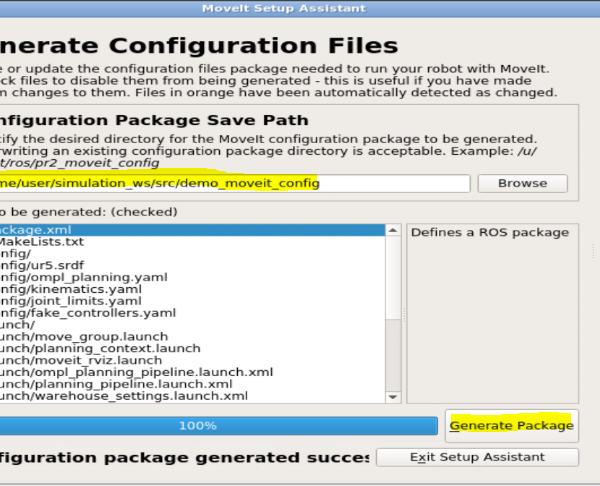Select the package.xml row
Screen dimensions: 600x486
(192, 230)
